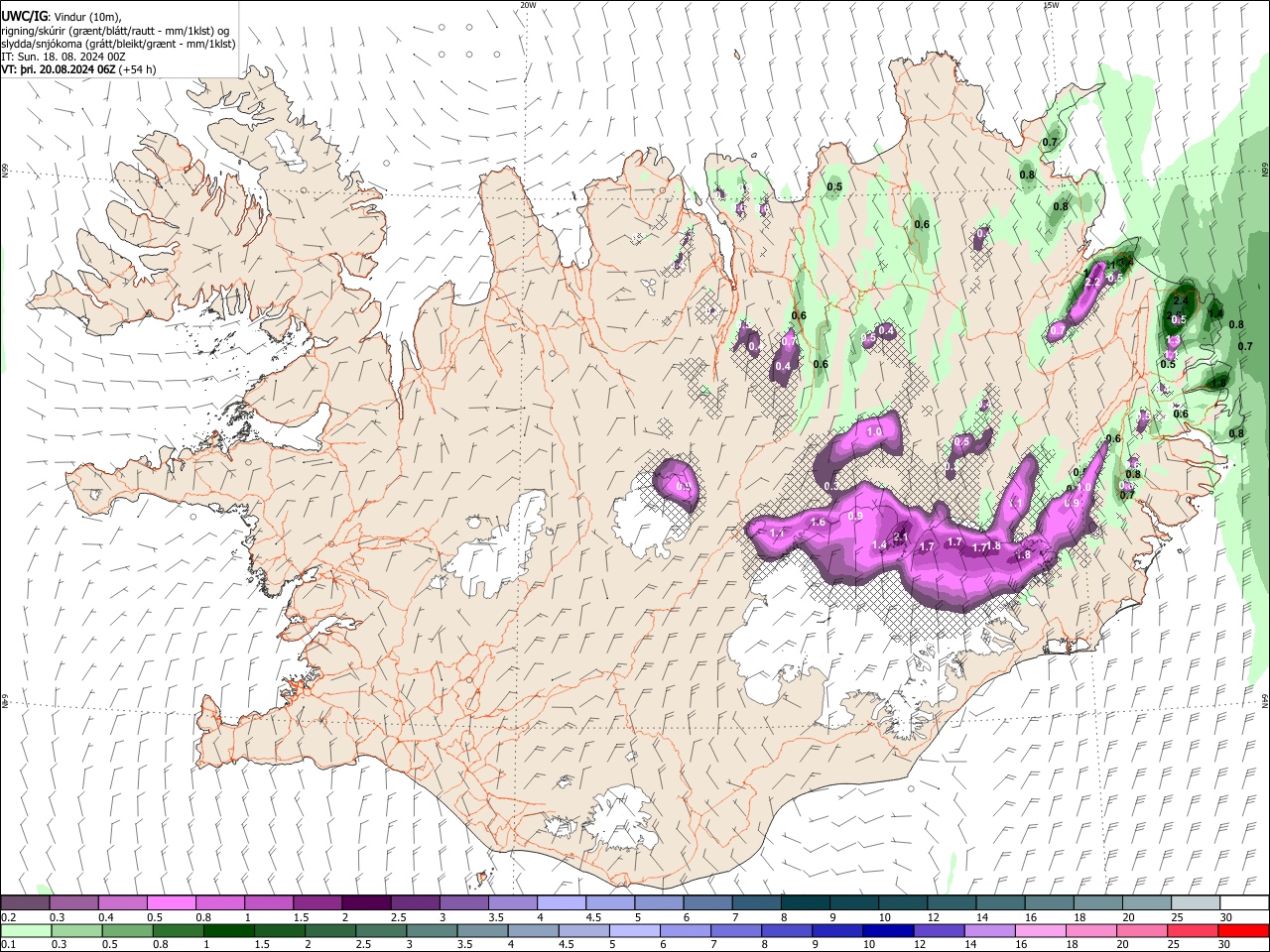Select the 'IT: Sun. 18. 08. 2024 00Z' line

63,57
